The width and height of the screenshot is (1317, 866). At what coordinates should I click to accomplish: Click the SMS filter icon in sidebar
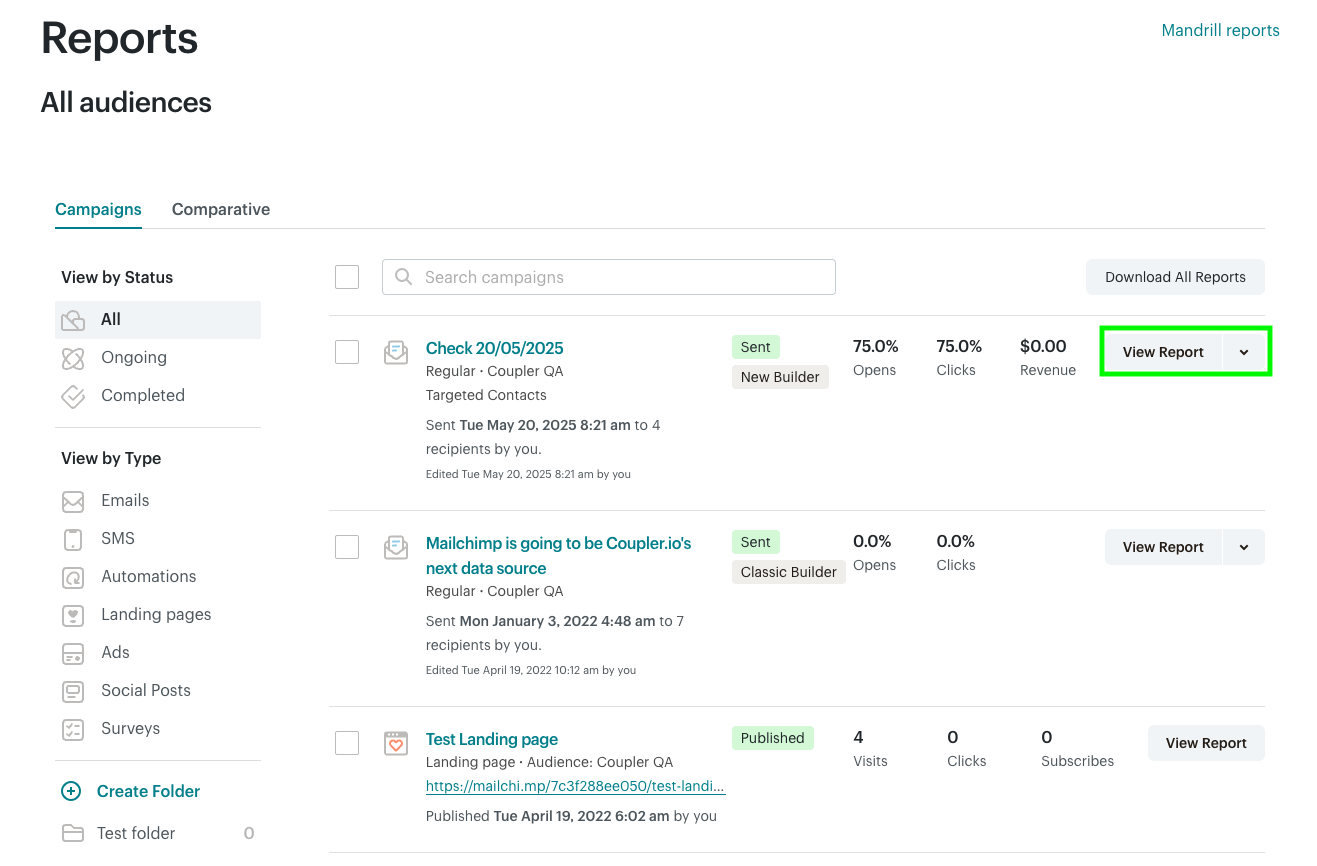coord(72,538)
